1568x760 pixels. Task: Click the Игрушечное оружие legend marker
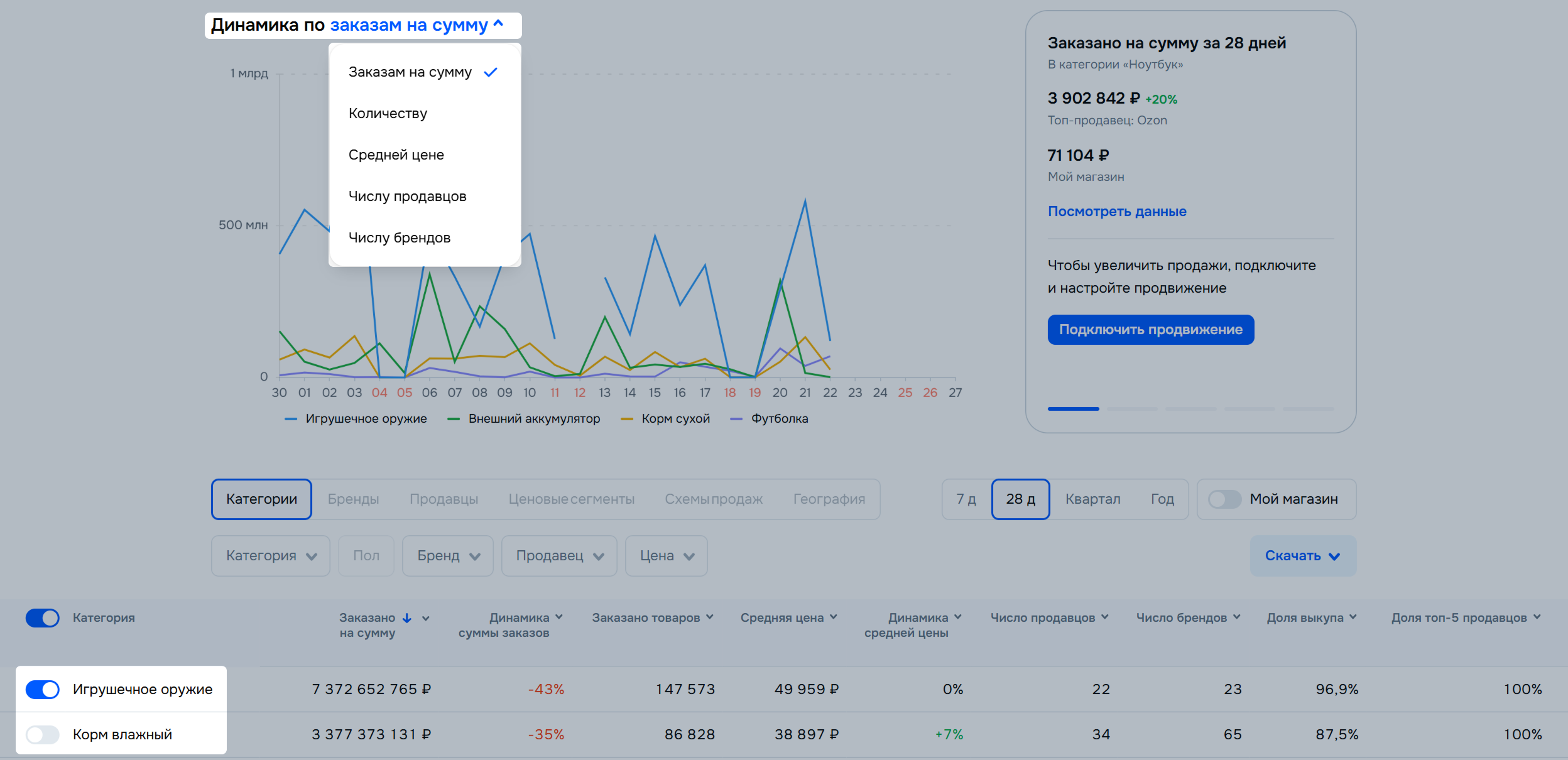(291, 419)
